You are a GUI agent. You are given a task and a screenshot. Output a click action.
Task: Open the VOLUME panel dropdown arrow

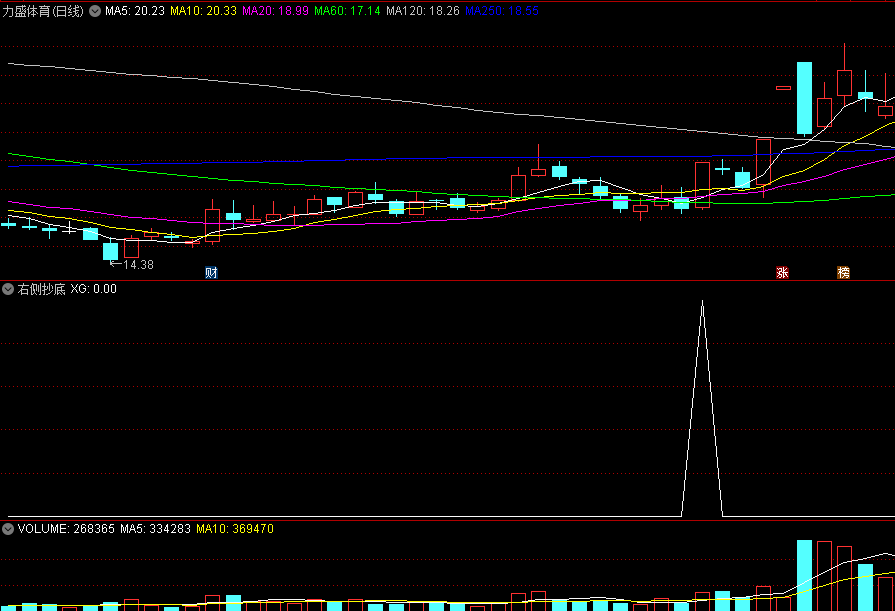[x=8, y=529]
